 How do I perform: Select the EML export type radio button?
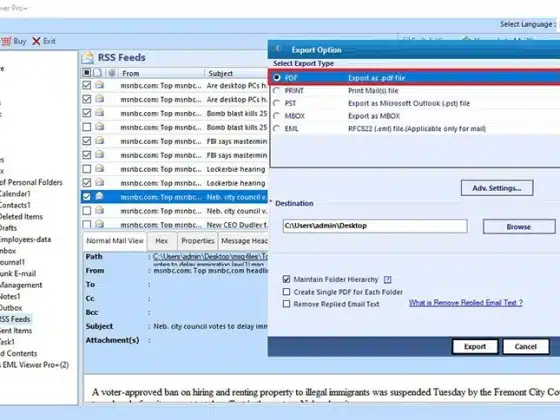pos(277,129)
